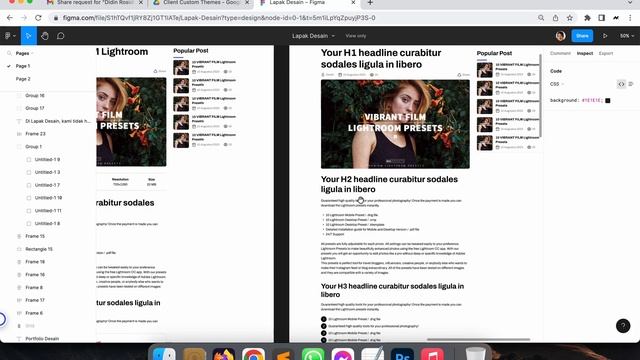
Task: Select the Hand tool
Action: pyautogui.click(x=45, y=36)
